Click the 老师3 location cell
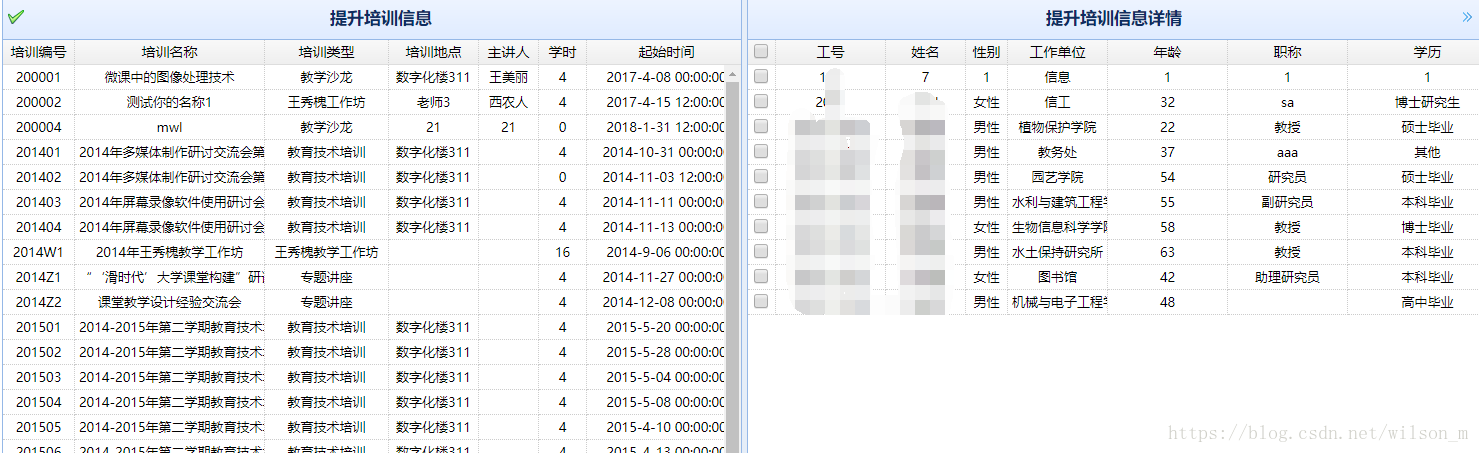Image resolution: width=1479 pixels, height=453 pixels. coord(433,102)
